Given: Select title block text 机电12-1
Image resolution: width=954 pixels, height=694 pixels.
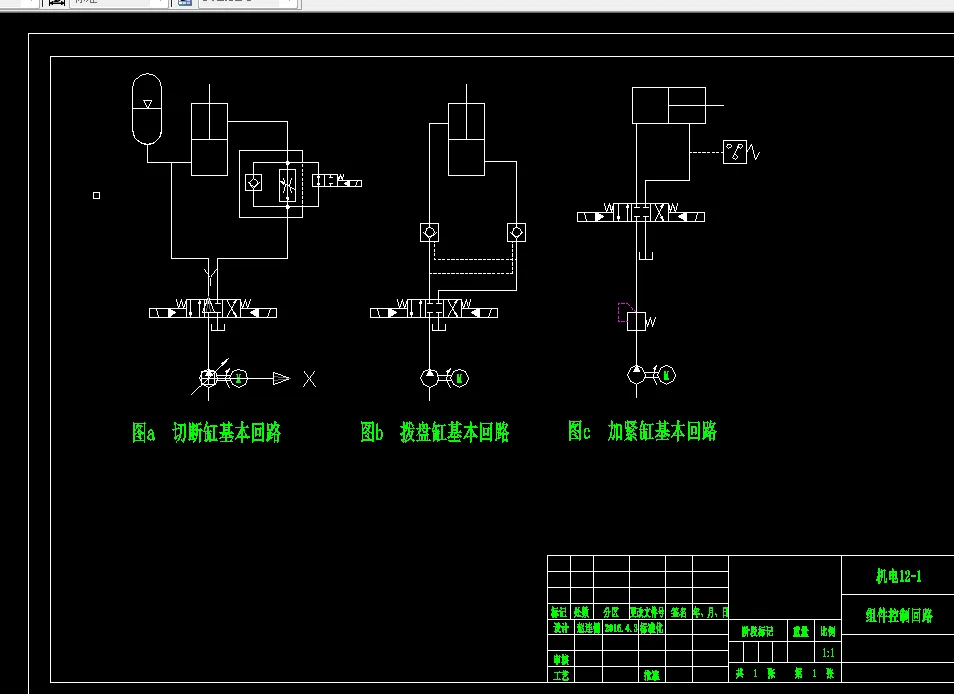Looking at the screenshot, I should click(x=899, y=576).
